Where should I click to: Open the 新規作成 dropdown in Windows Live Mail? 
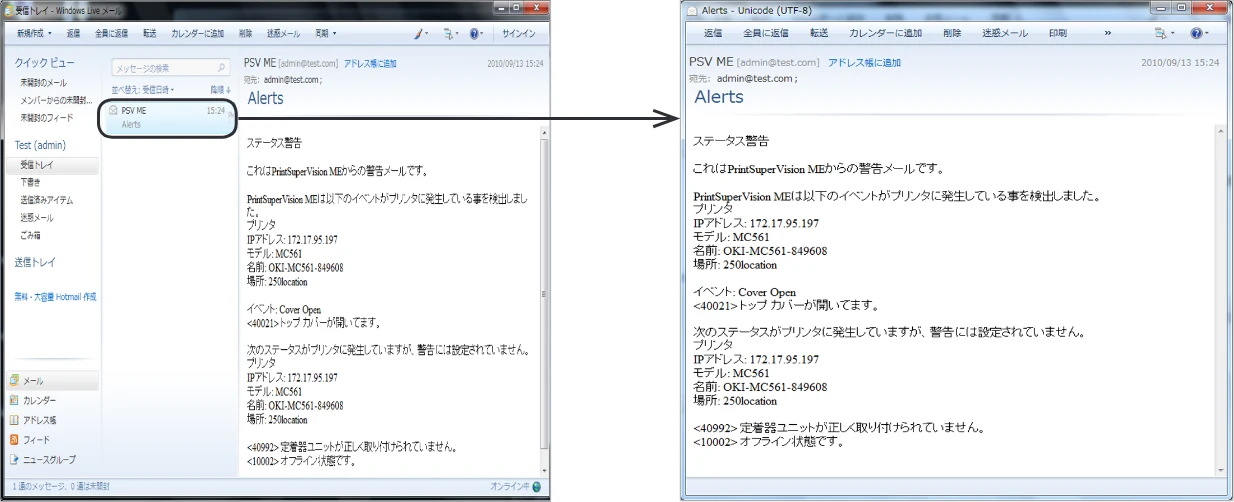[x=36, y=33]
